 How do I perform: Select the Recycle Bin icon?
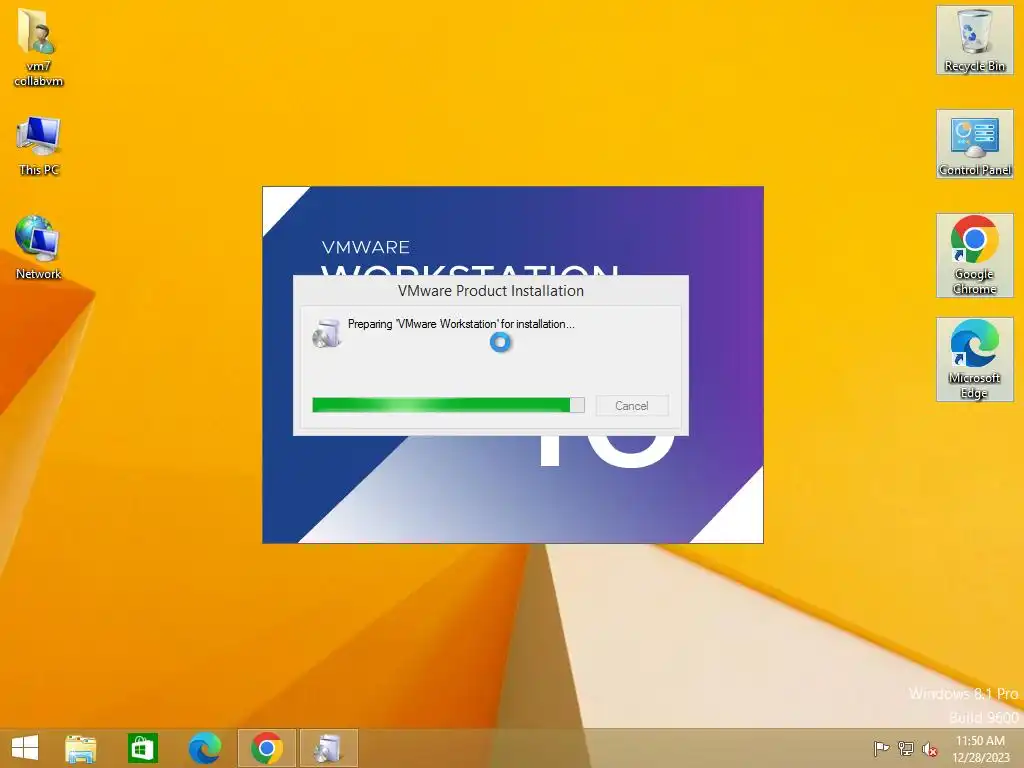click(974, 40)
